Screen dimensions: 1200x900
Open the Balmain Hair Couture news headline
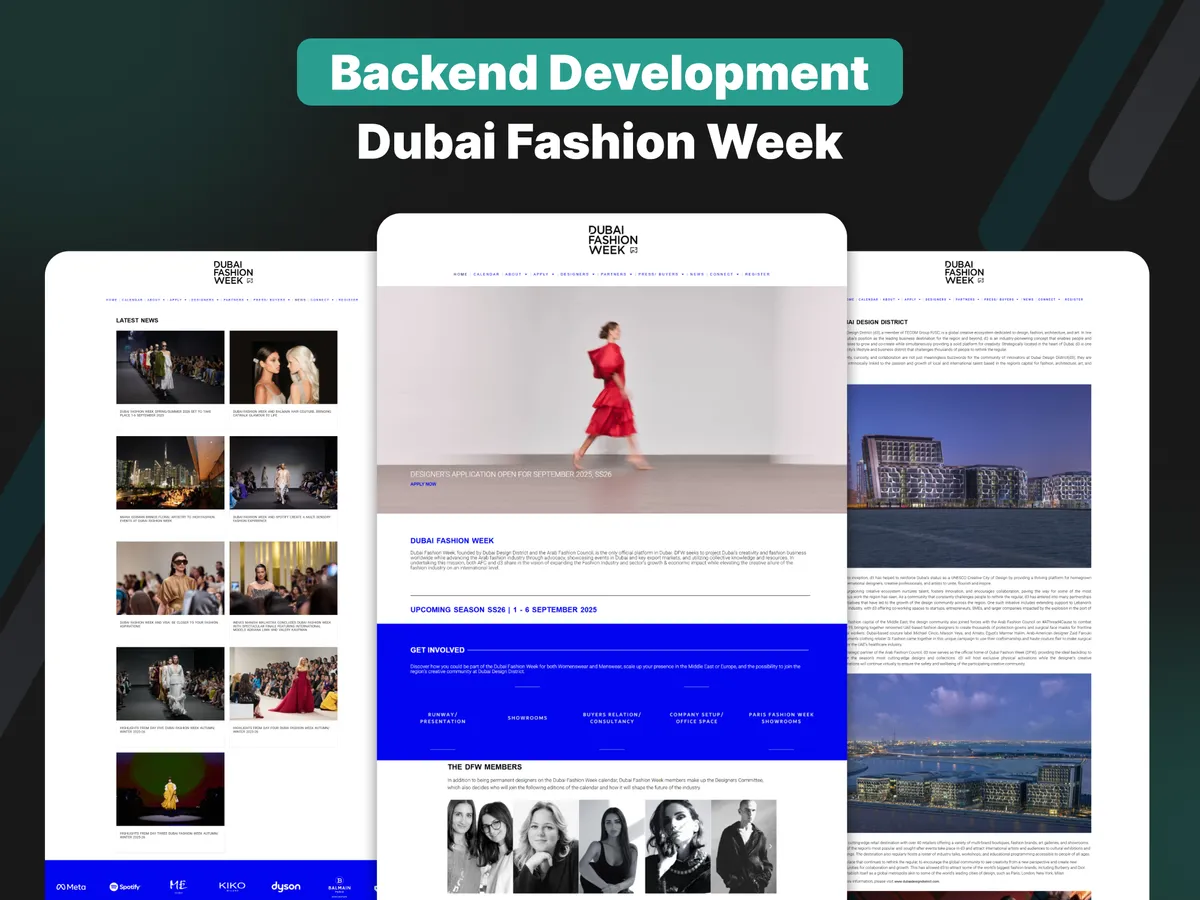coord(282,413)
